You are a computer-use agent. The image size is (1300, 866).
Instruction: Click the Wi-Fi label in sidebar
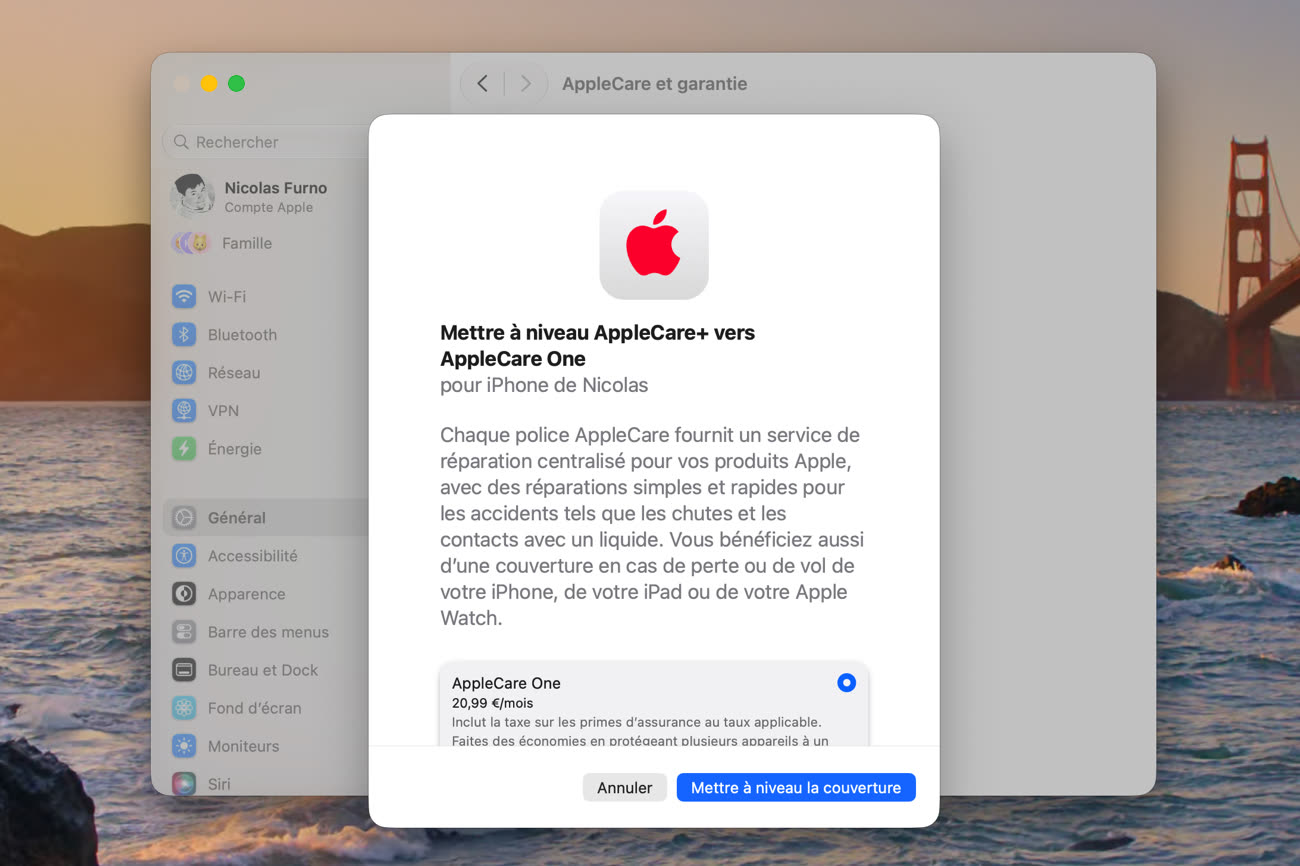[x=227, y=297]
